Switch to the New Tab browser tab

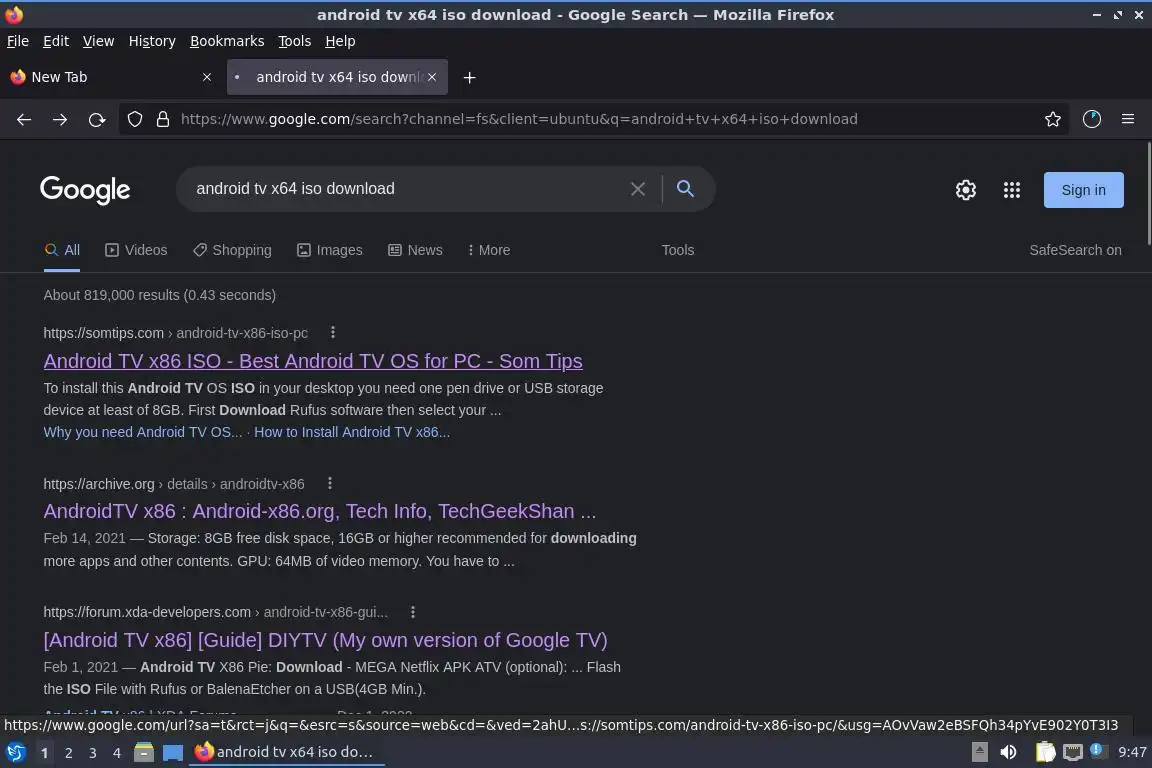coord(112,77)
